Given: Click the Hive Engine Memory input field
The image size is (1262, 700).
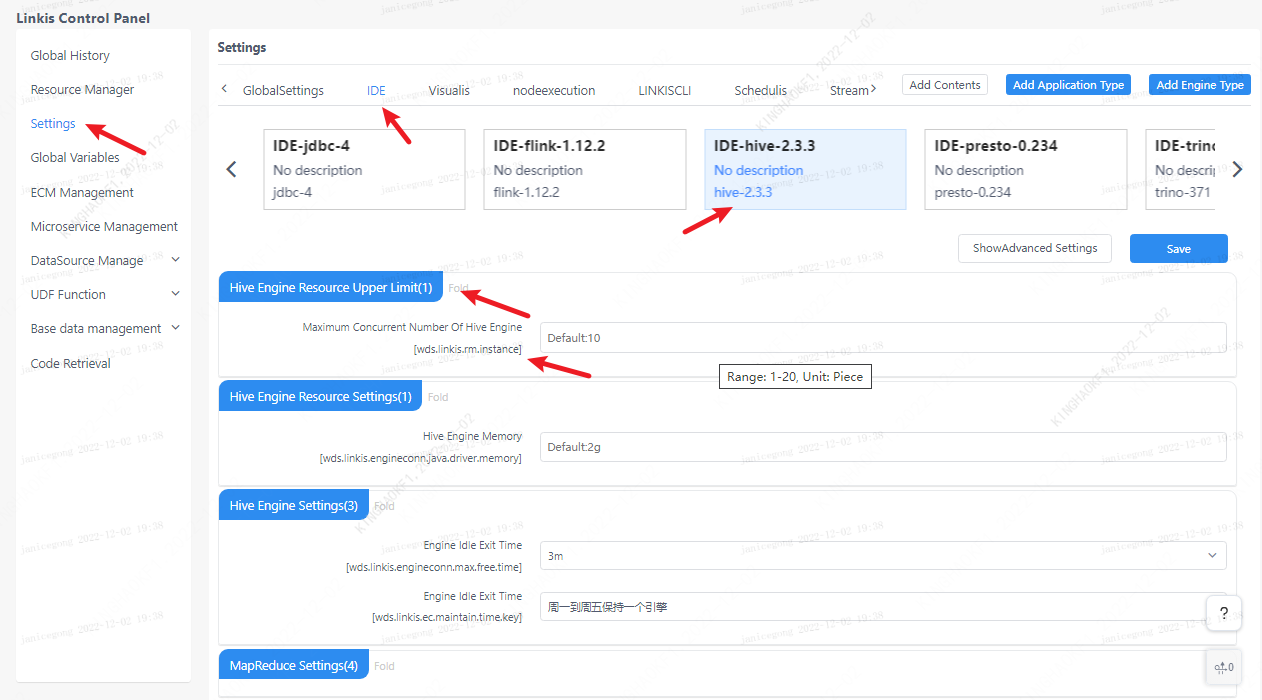Looking at the screenshot, I should point(883,446).
